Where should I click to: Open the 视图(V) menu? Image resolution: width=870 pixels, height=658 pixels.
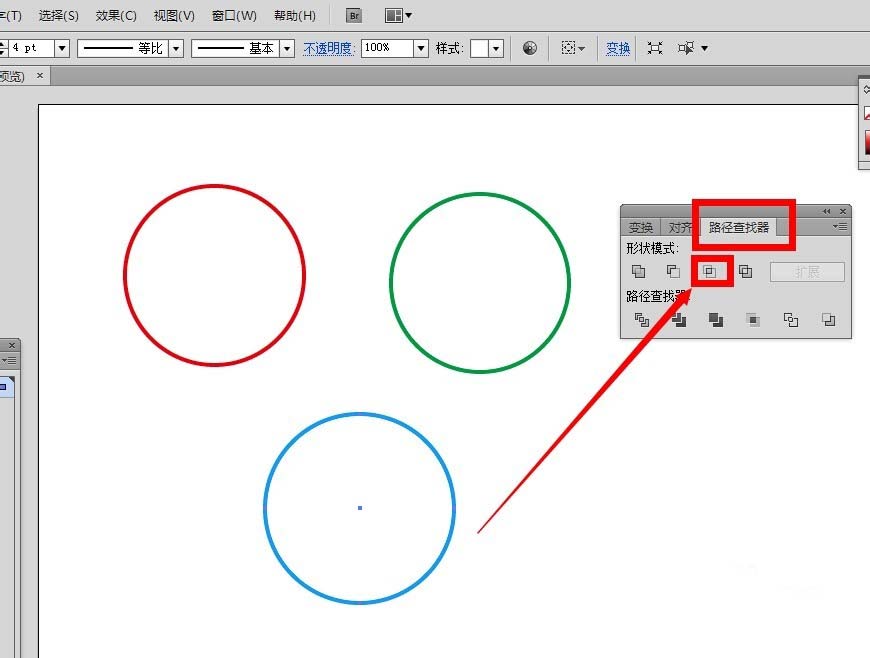174,16
